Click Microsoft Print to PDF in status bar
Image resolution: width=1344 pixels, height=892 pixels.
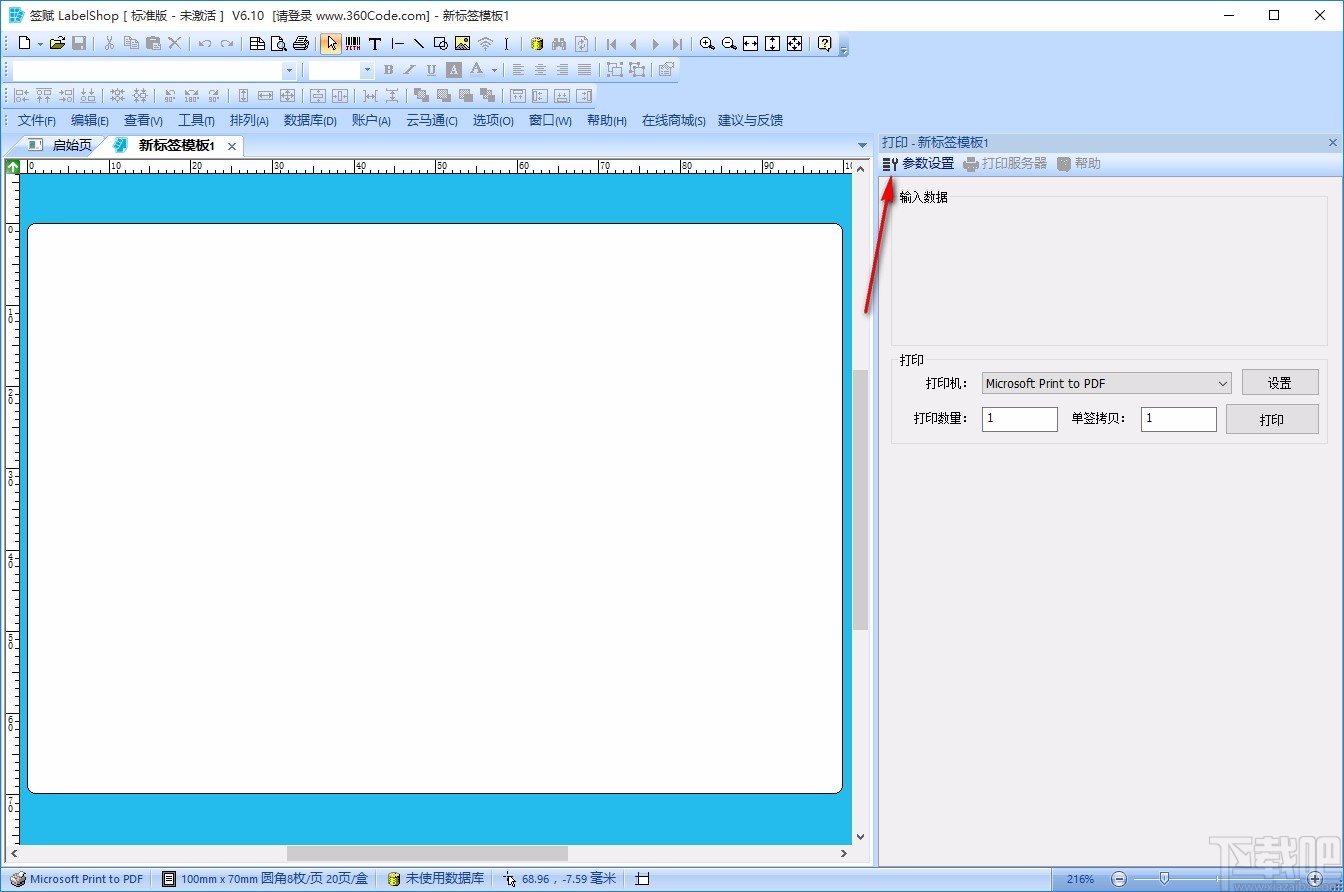point(77,879)
